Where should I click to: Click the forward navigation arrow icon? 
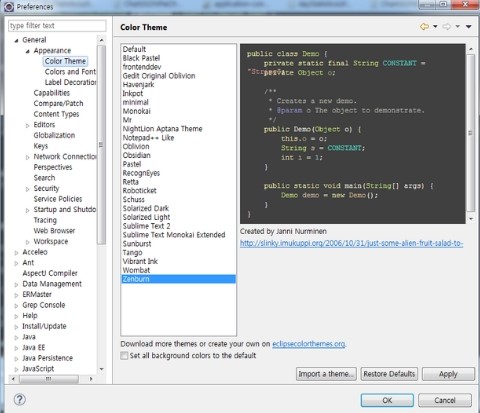[x=447, y=27]
